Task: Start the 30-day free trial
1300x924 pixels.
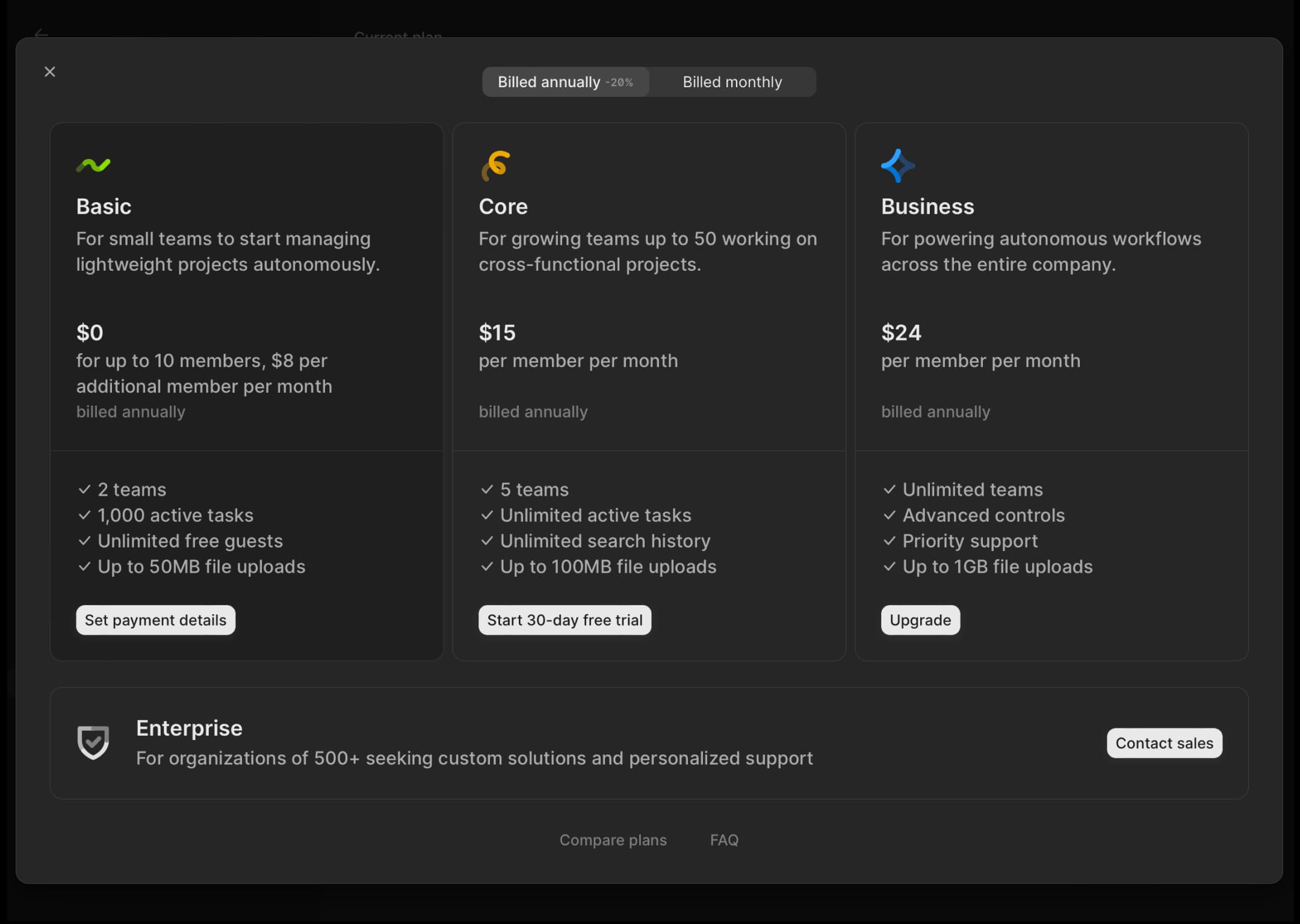Action: point(565,620)
